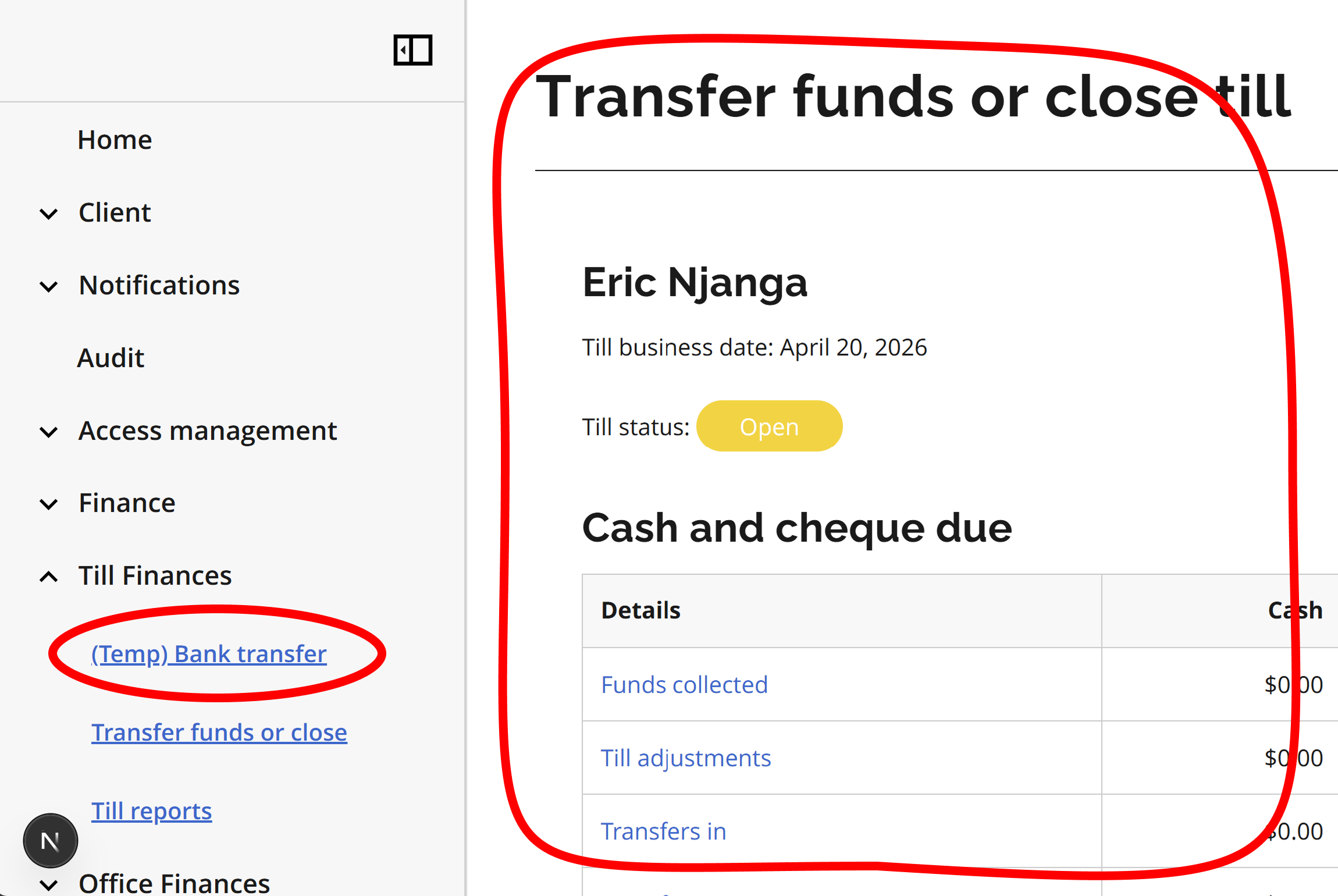The width and height of the screenshot is (1338, 896).
Task: Click the Details column header
Action: (x=640, y=610)
